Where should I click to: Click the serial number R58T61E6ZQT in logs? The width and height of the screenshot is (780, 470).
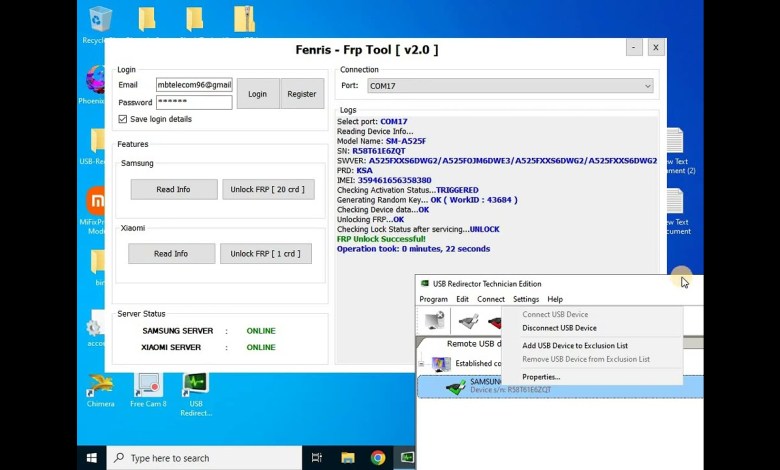click(x=379, y=151)
